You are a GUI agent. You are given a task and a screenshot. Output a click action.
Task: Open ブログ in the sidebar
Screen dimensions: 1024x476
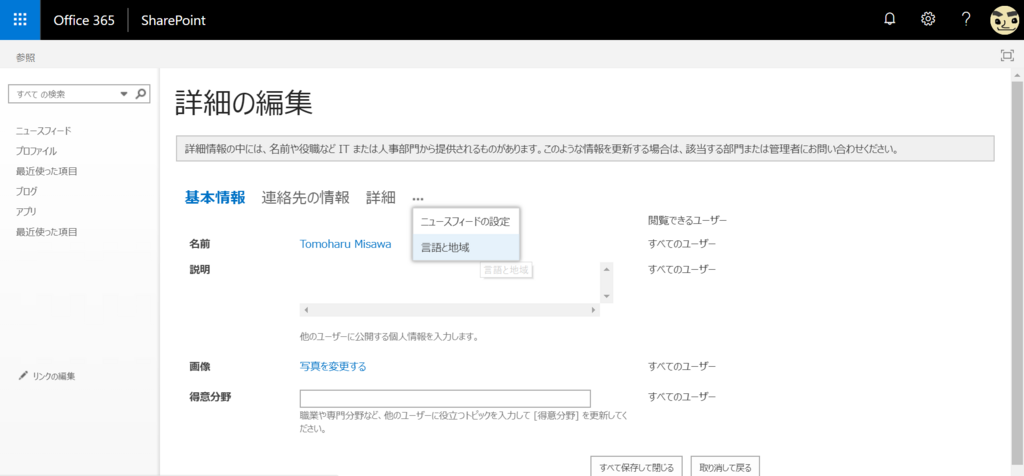(27, 191)
